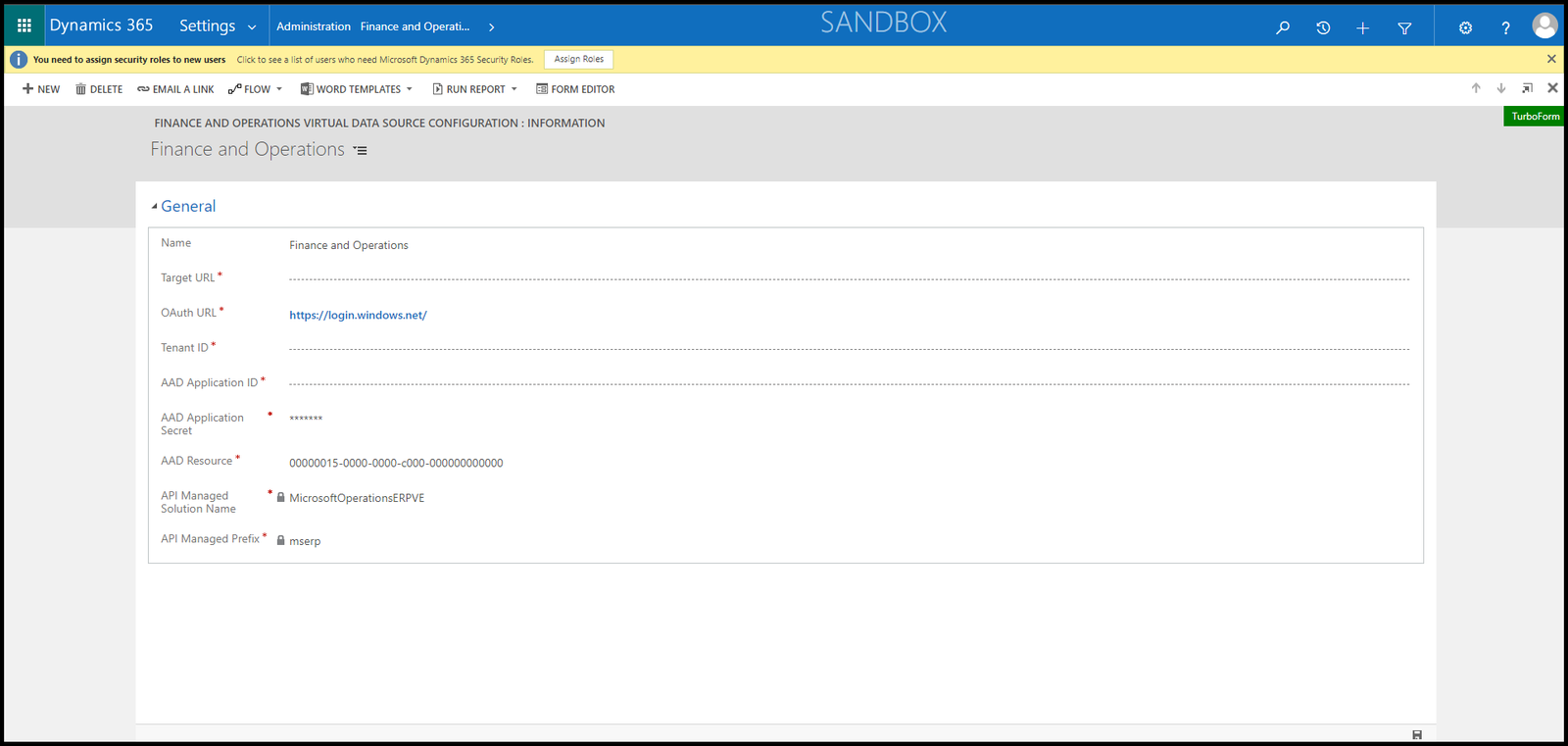Viewport: 1568px width, 746px height.
Task: Click the AAD Application ID field
Action: 849,383
